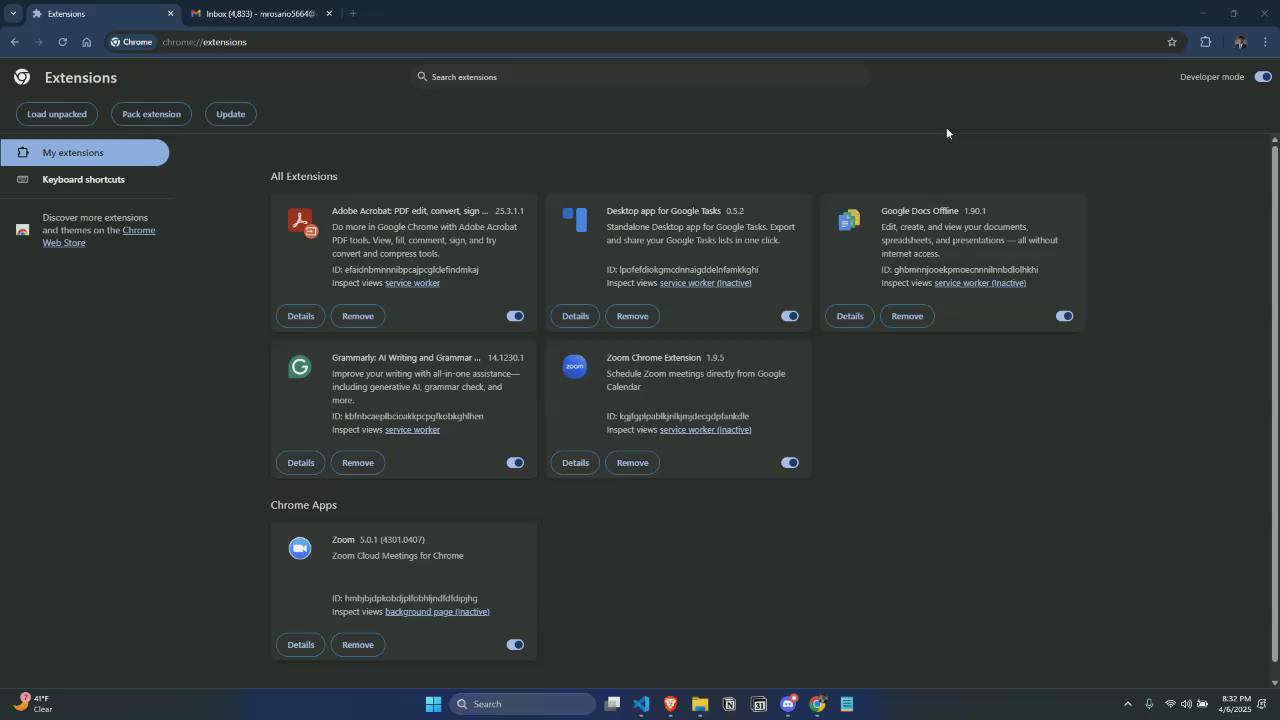Viewport: 1280px width, 720px height.
Task: Open Details for Zoom Chrome Extension
Action: coord(575,463)
